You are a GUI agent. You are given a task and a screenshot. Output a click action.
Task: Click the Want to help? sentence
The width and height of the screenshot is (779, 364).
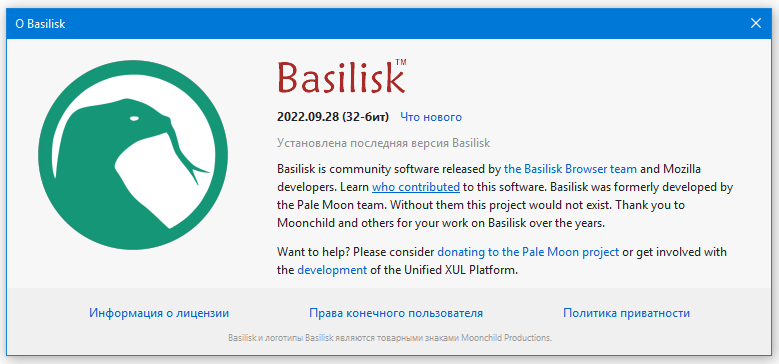(502, 261)
